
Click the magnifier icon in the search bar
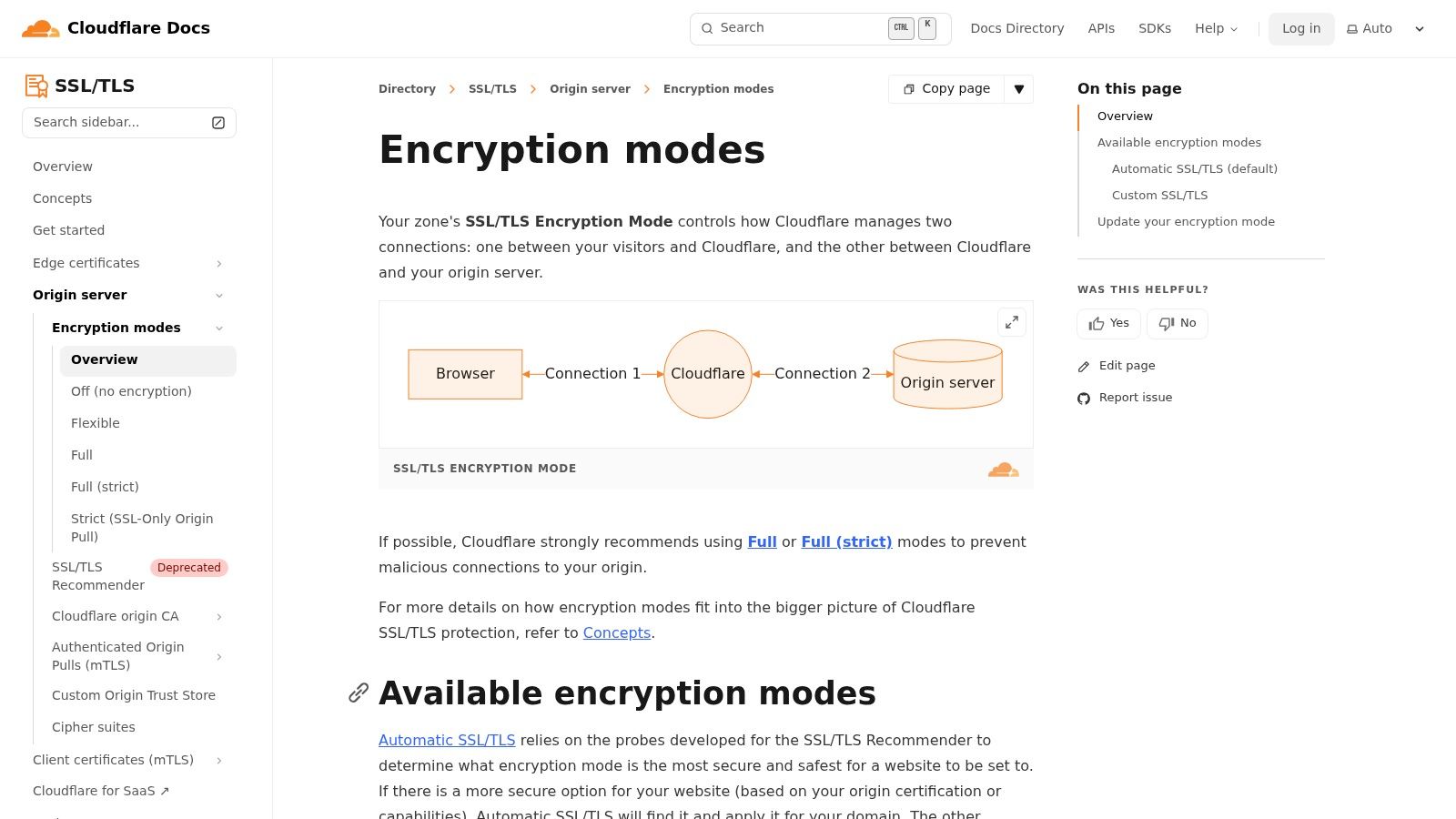pos(707,28)
